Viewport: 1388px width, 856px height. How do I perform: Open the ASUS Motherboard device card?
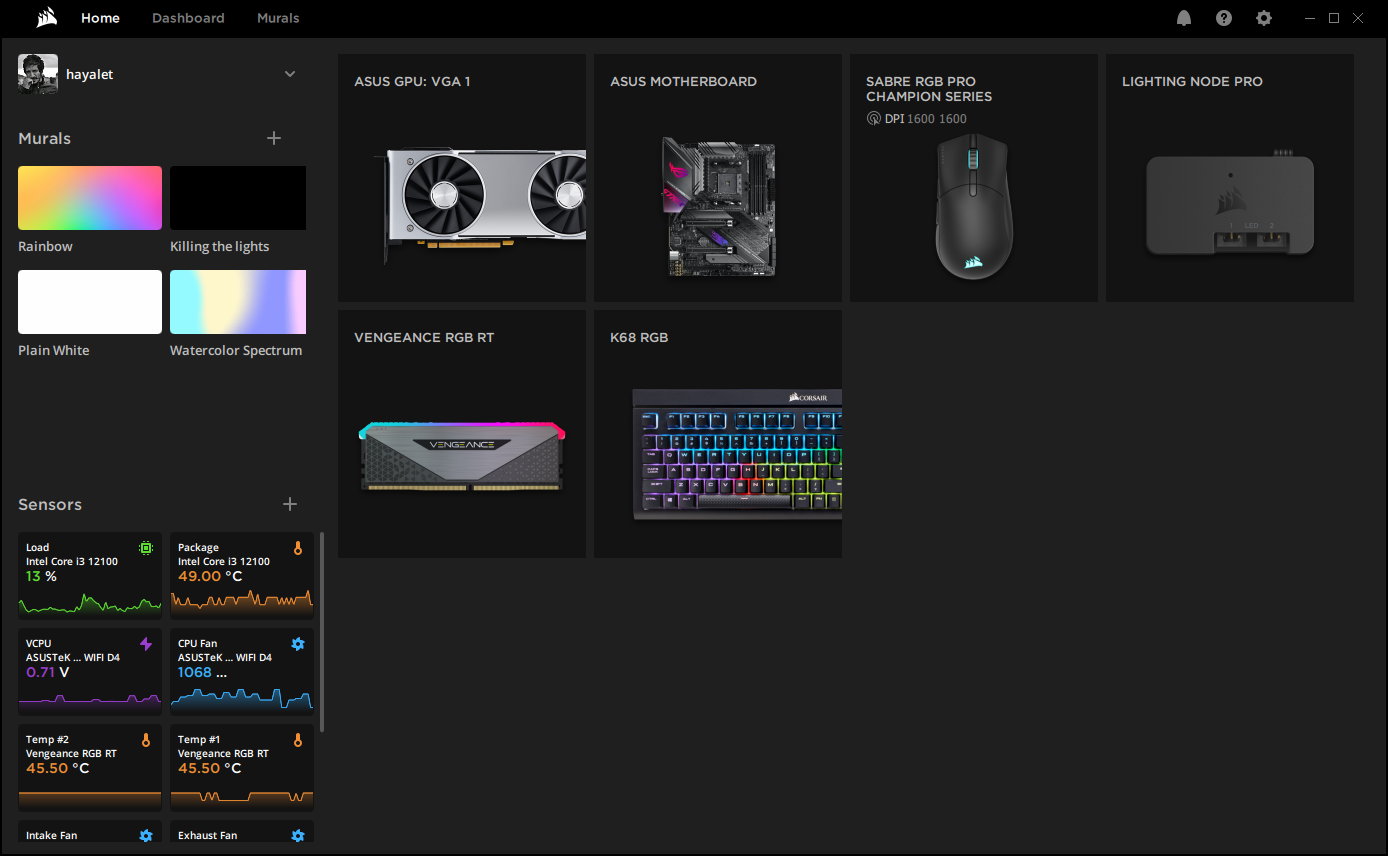718,178
